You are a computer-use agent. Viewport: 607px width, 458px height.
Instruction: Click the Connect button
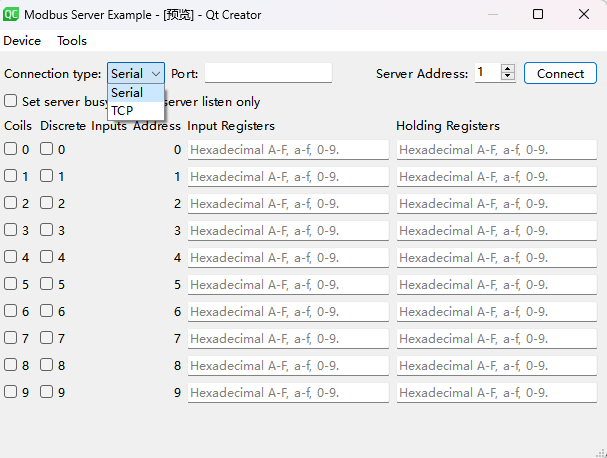(x=560, y=73)
